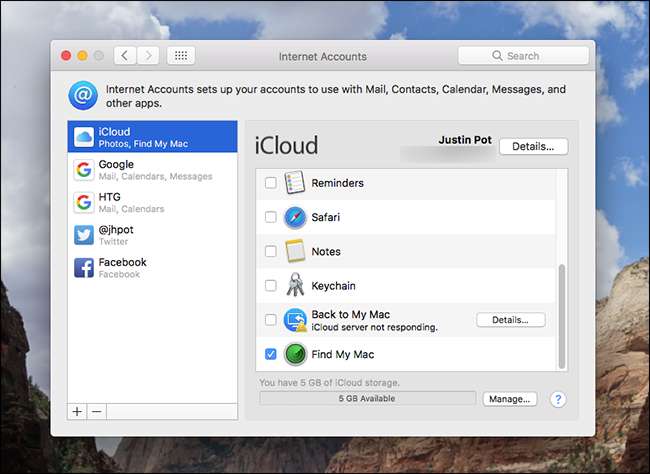Enable the Keychain checkbox
650x474 pixels.
tap(270, 285)
